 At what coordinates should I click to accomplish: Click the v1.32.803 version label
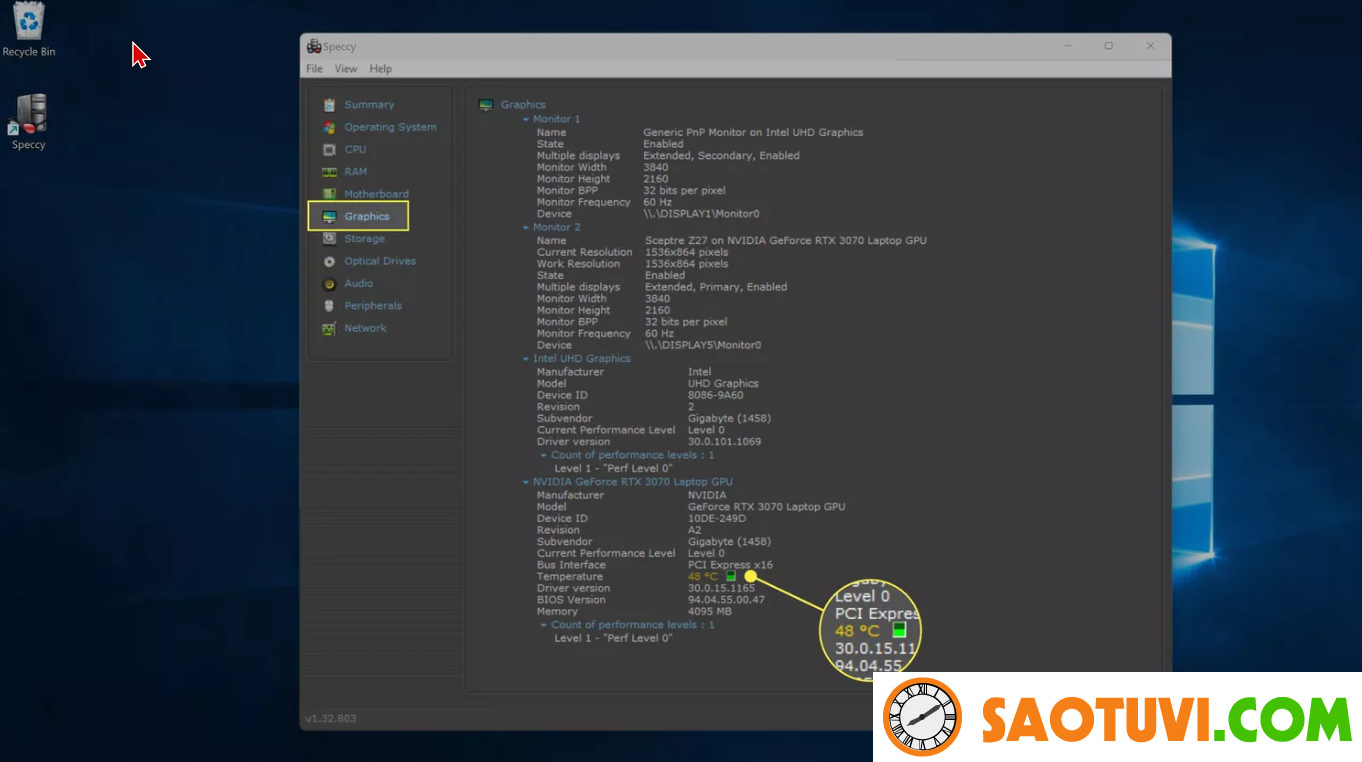[x=331, y=718]
